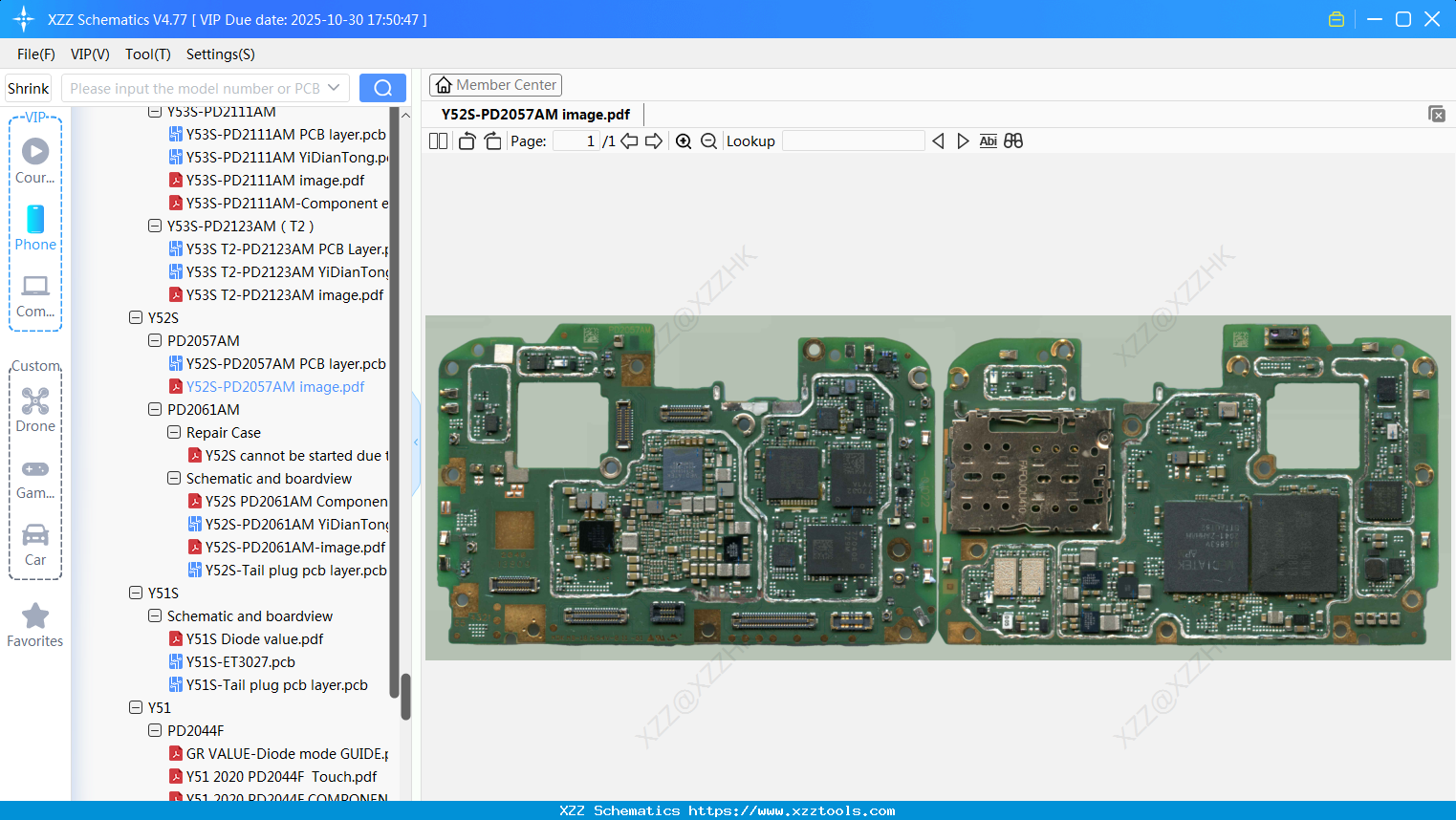
Task: Toggle whole-word match Abi option
Action: click(x=988, y=141)
